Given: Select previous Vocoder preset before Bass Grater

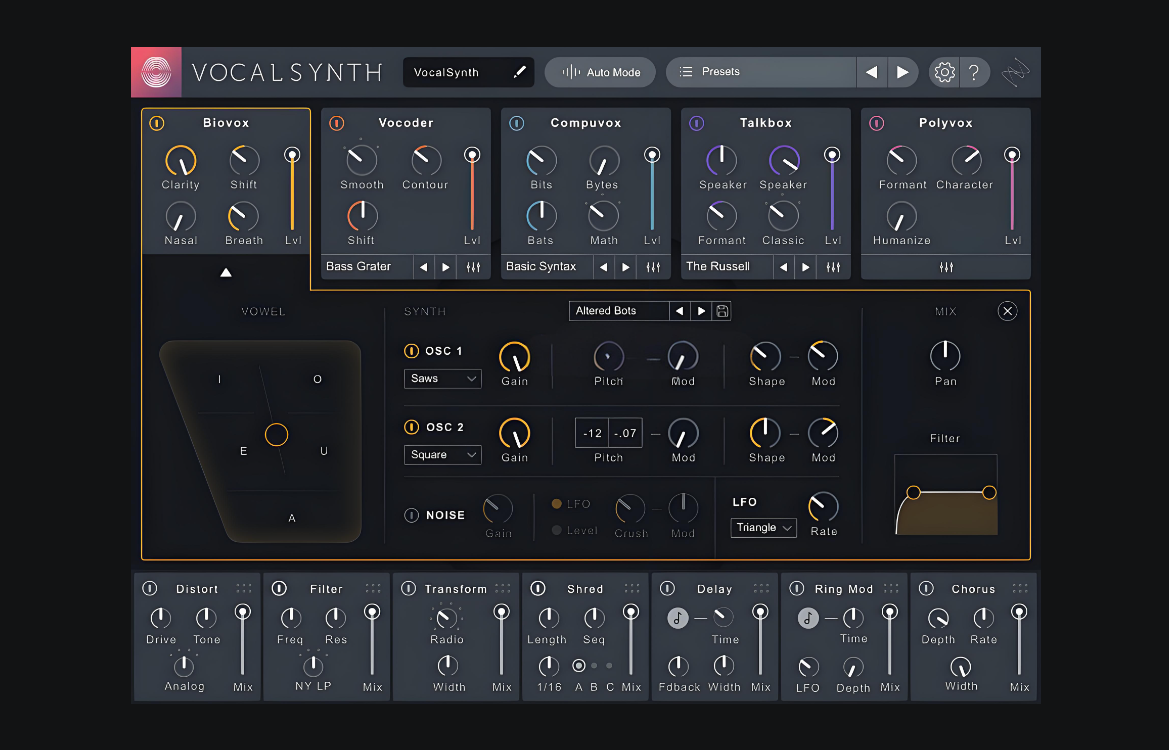Looking at the screenshot, I should pyautogui.click(x=423, y=267).
